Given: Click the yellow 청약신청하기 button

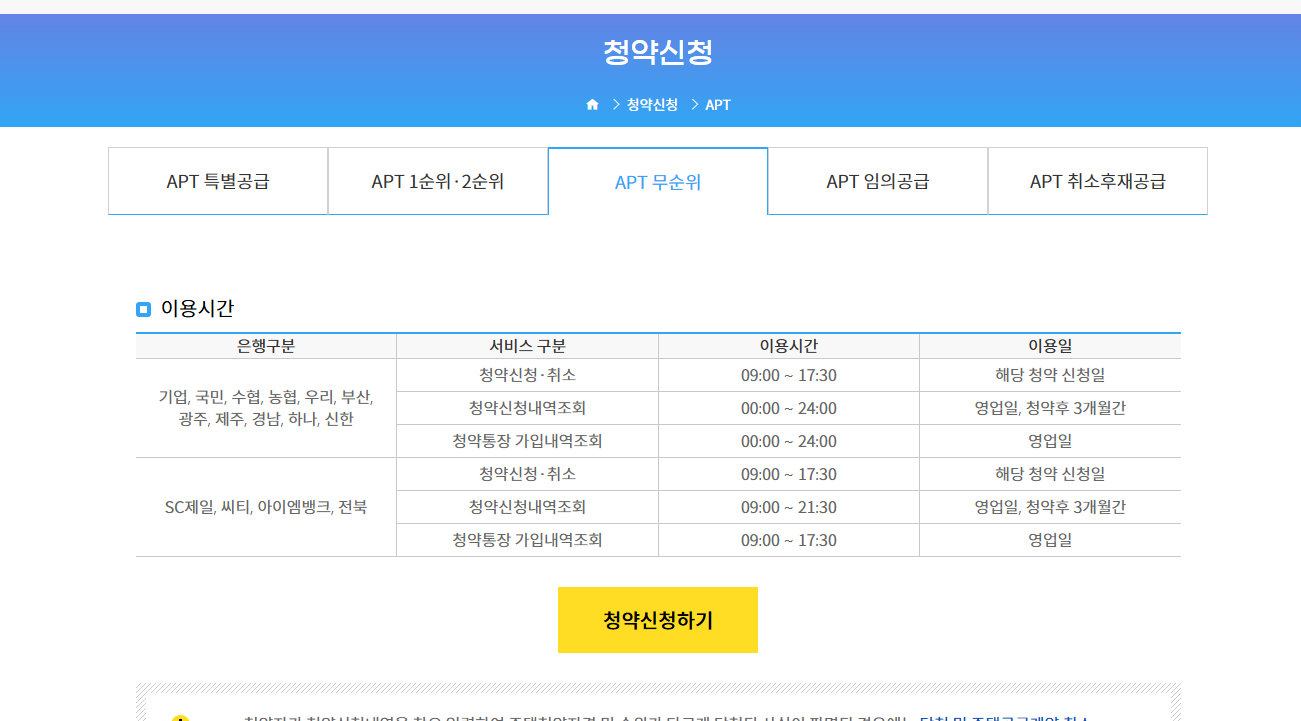Looking at the screenshot, I should click(x=657, y=620).
